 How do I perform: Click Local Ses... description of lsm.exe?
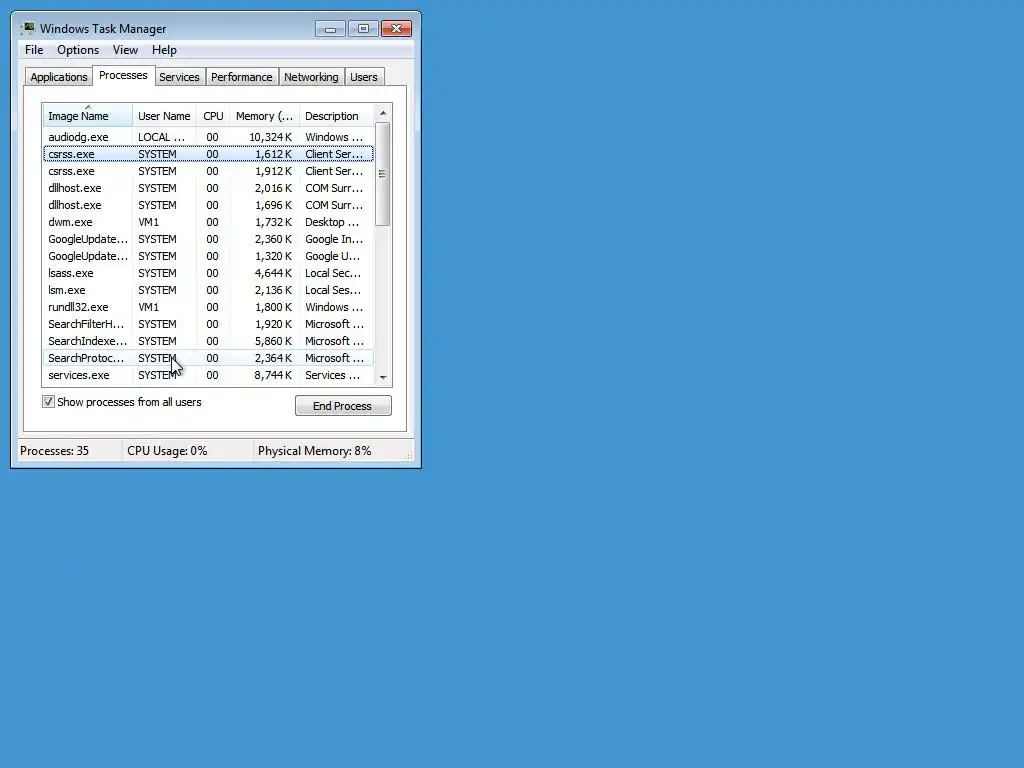coord(333,290)
